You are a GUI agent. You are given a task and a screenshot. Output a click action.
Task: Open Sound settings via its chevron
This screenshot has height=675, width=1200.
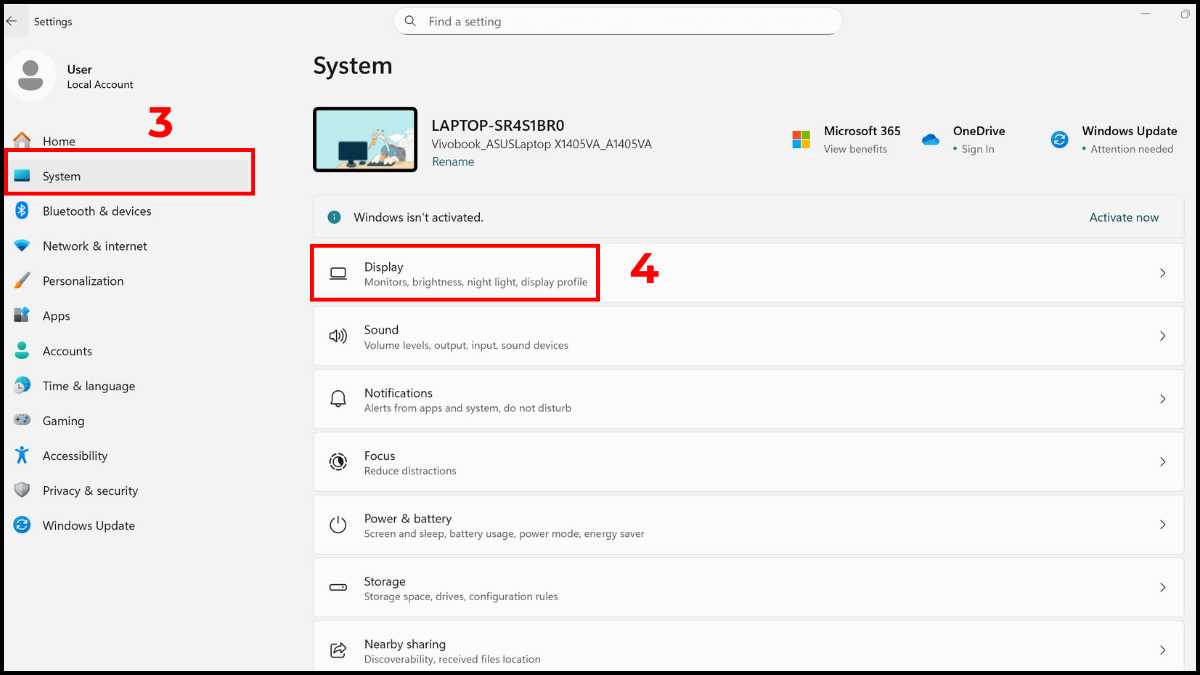[x=1162, y=336]
